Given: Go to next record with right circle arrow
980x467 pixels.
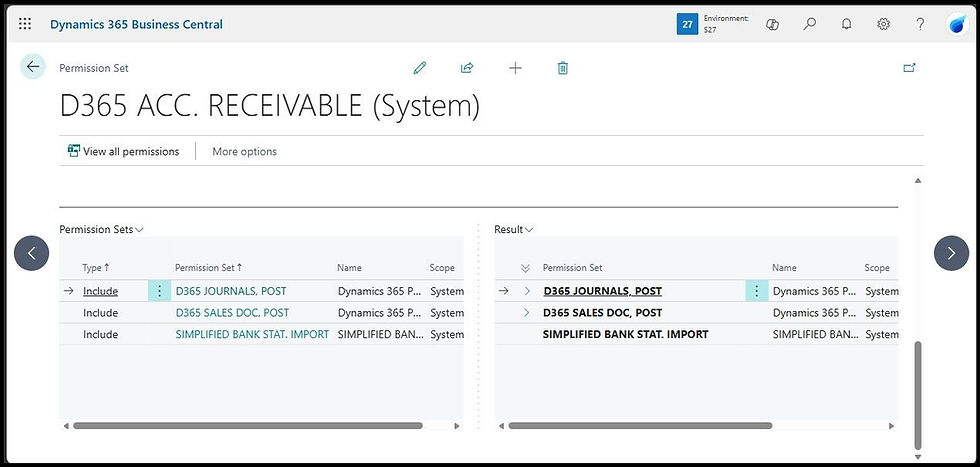Looking at the screenshot, I should coord(951,253).
